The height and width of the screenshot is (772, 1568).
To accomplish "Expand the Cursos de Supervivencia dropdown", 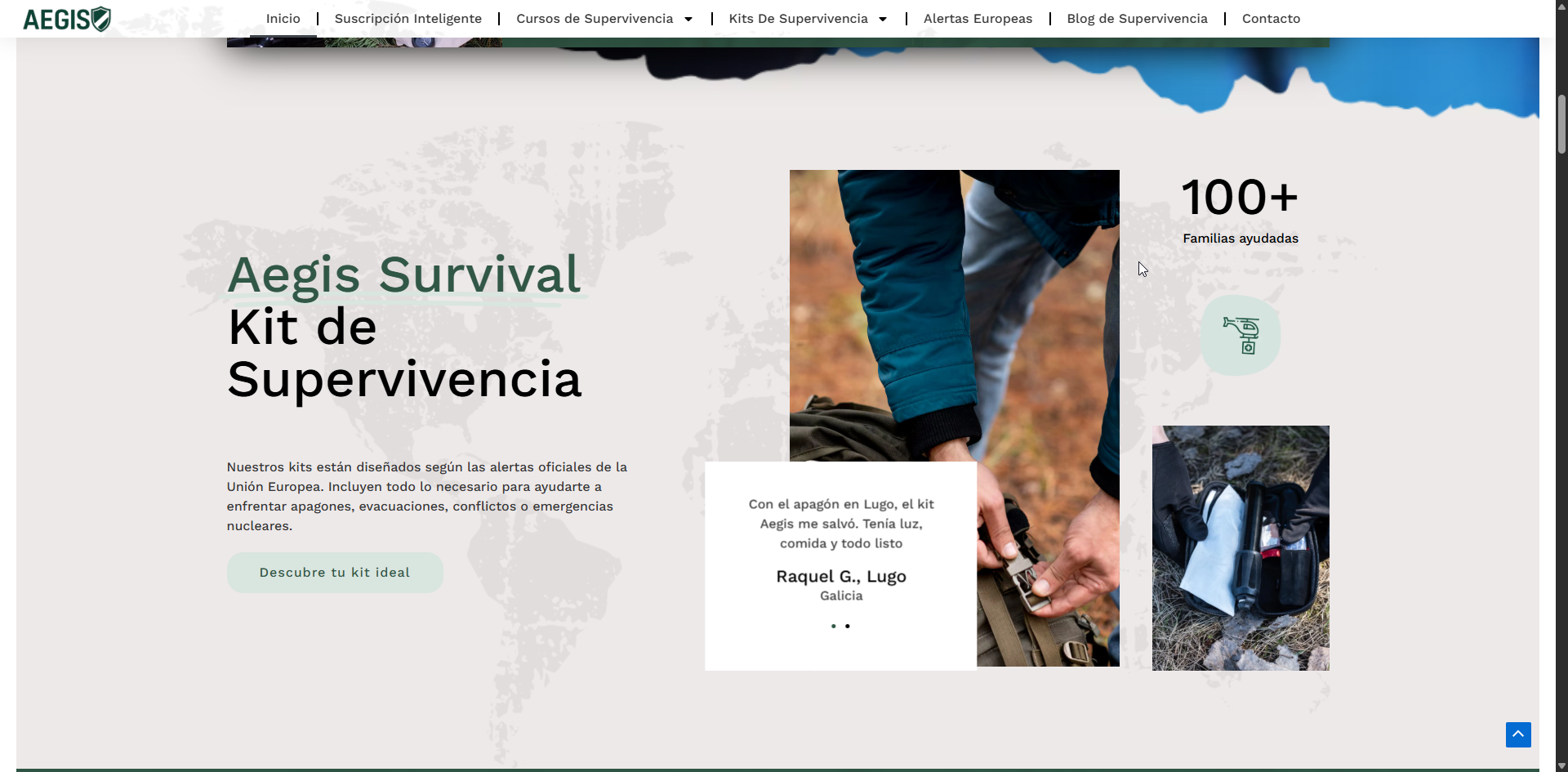I will pos(596,18).
